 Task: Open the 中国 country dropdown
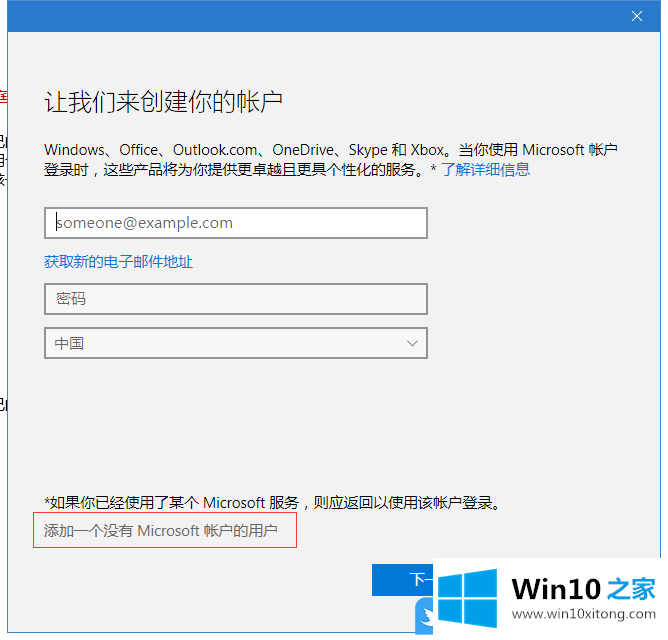point(236,343)
